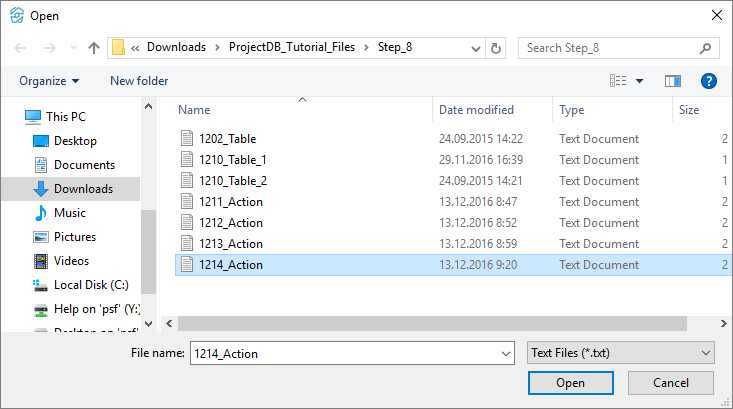Click the Search Step_8 field
733x409 pixels.
coord(608,47)
